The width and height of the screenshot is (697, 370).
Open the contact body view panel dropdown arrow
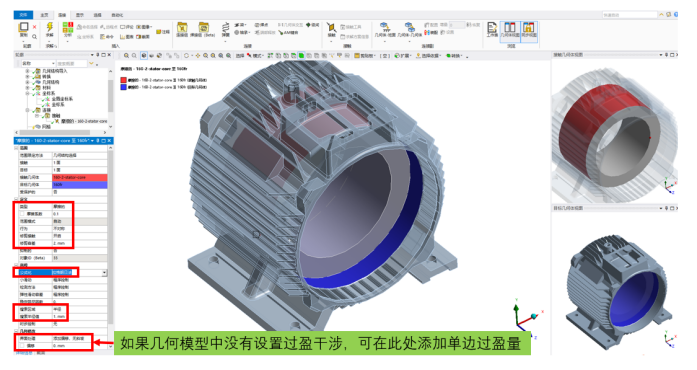661,55
